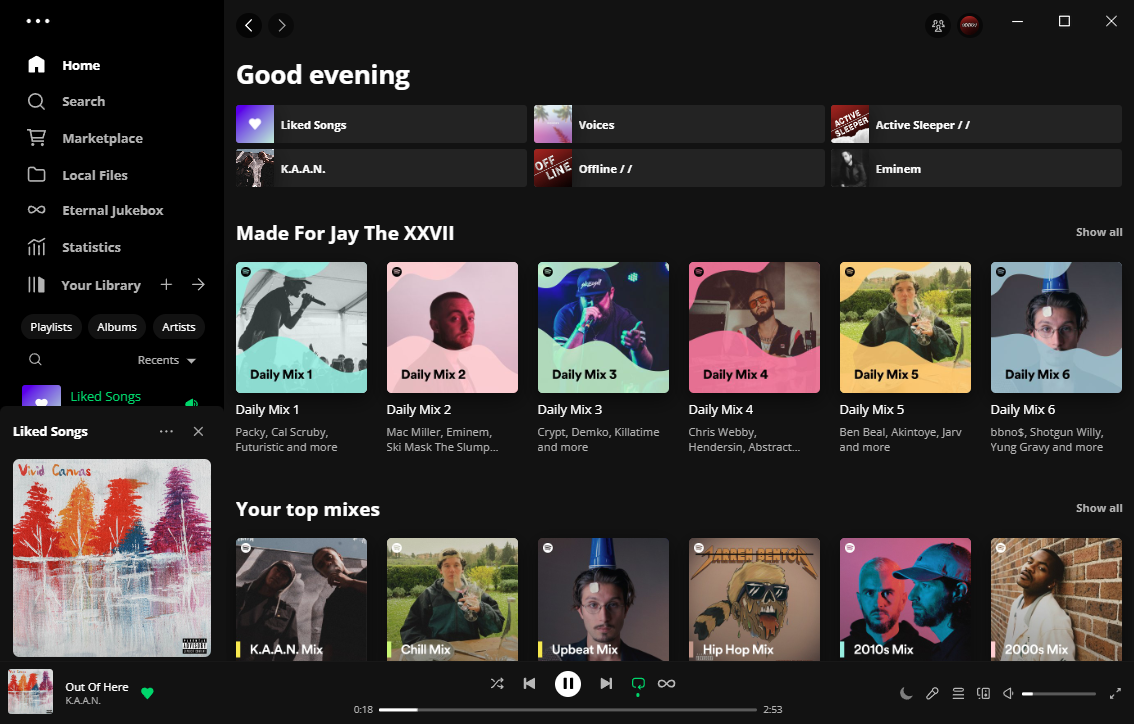Viewport: 1134px width, 724px height.
Task: Filter library by Artists
Action: pyautogui.click(x=179, y=327)
